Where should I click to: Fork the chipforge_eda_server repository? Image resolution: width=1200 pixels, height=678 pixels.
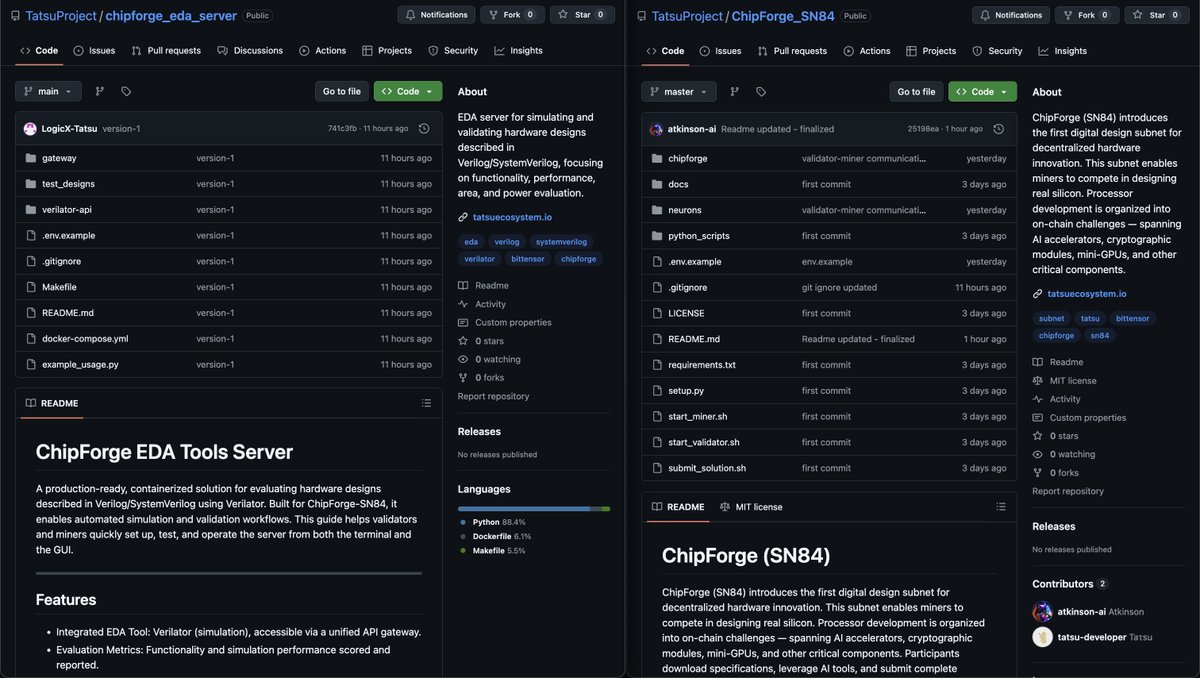coord(512,15)
